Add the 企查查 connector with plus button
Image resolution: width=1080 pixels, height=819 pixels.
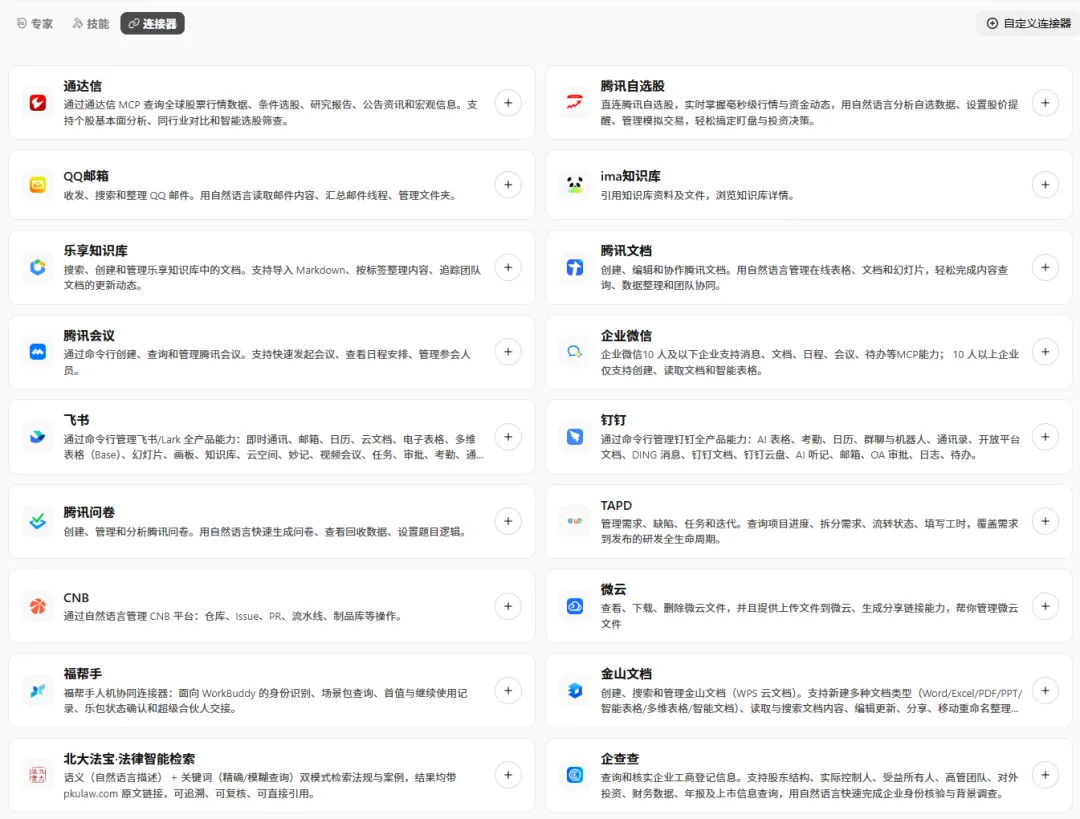pos(1045,775)
